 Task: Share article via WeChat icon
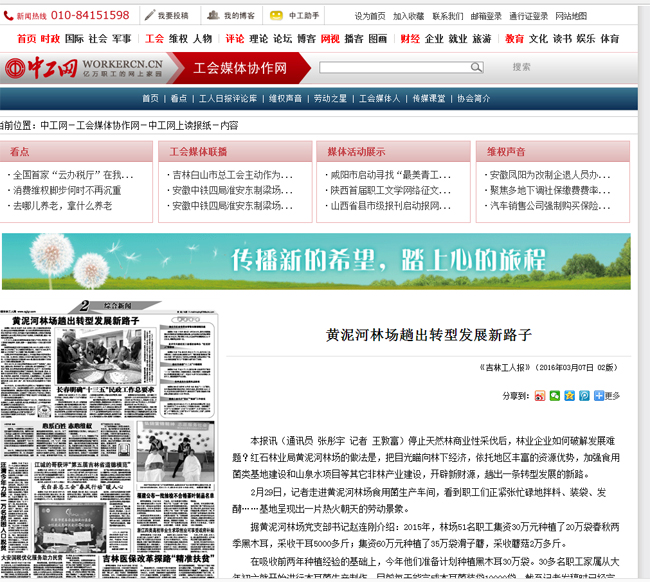coord(554,395)
